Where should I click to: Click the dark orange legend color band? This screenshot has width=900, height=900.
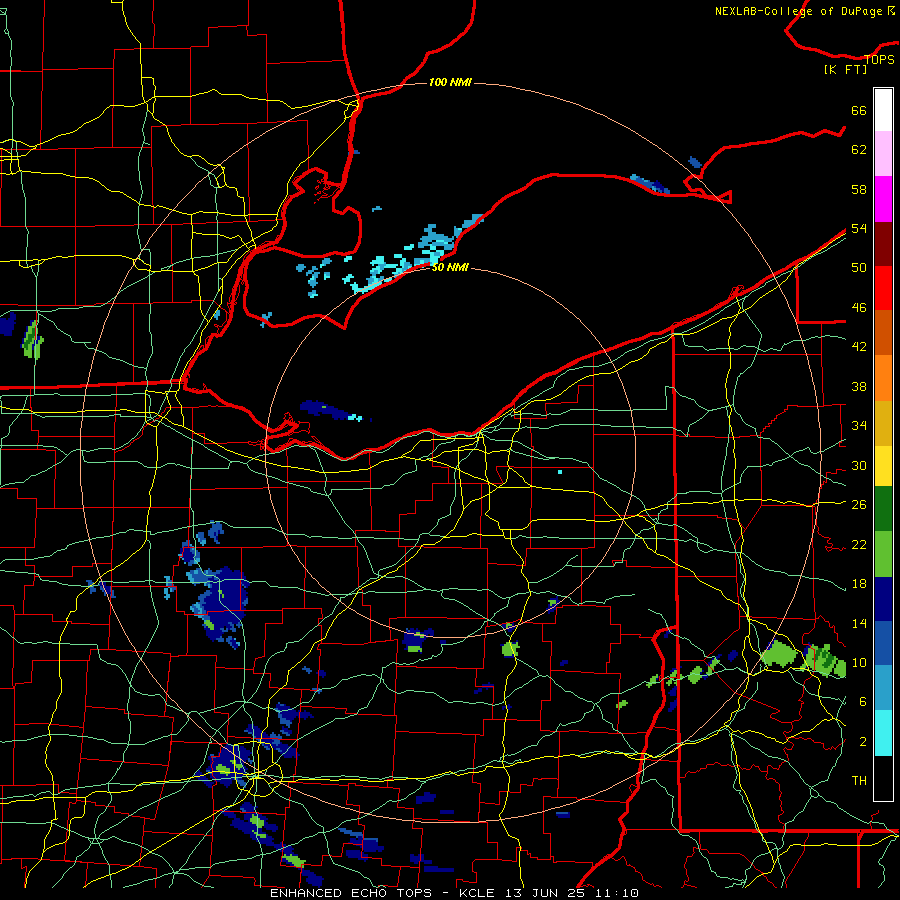click(883, 332)
